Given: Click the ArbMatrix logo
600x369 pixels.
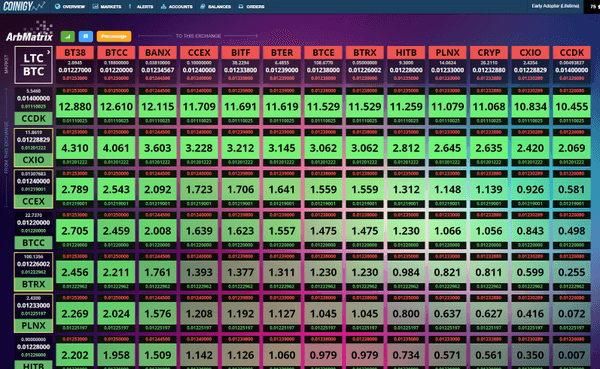Looking at the screenshot, I should tap(29, 32).
